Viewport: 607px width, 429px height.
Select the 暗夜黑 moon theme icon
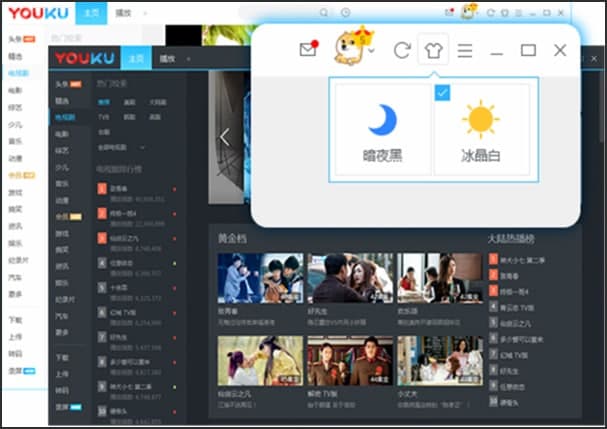click(382, 121)
